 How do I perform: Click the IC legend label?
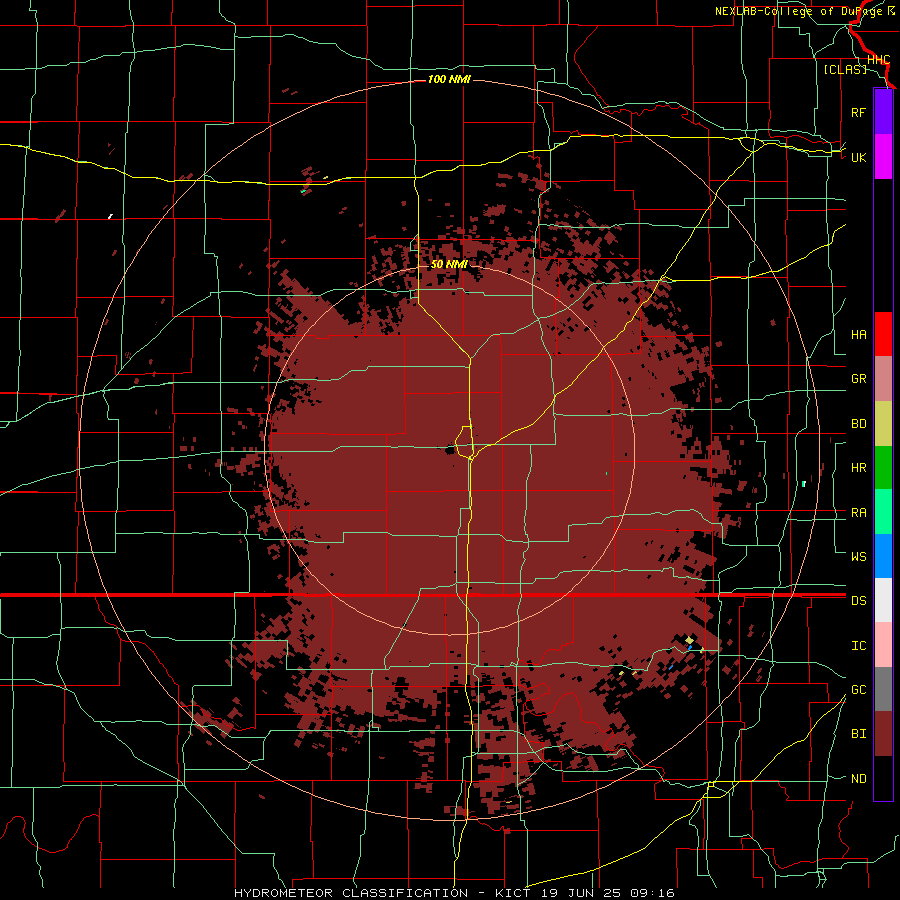click(x=858, y=646)
